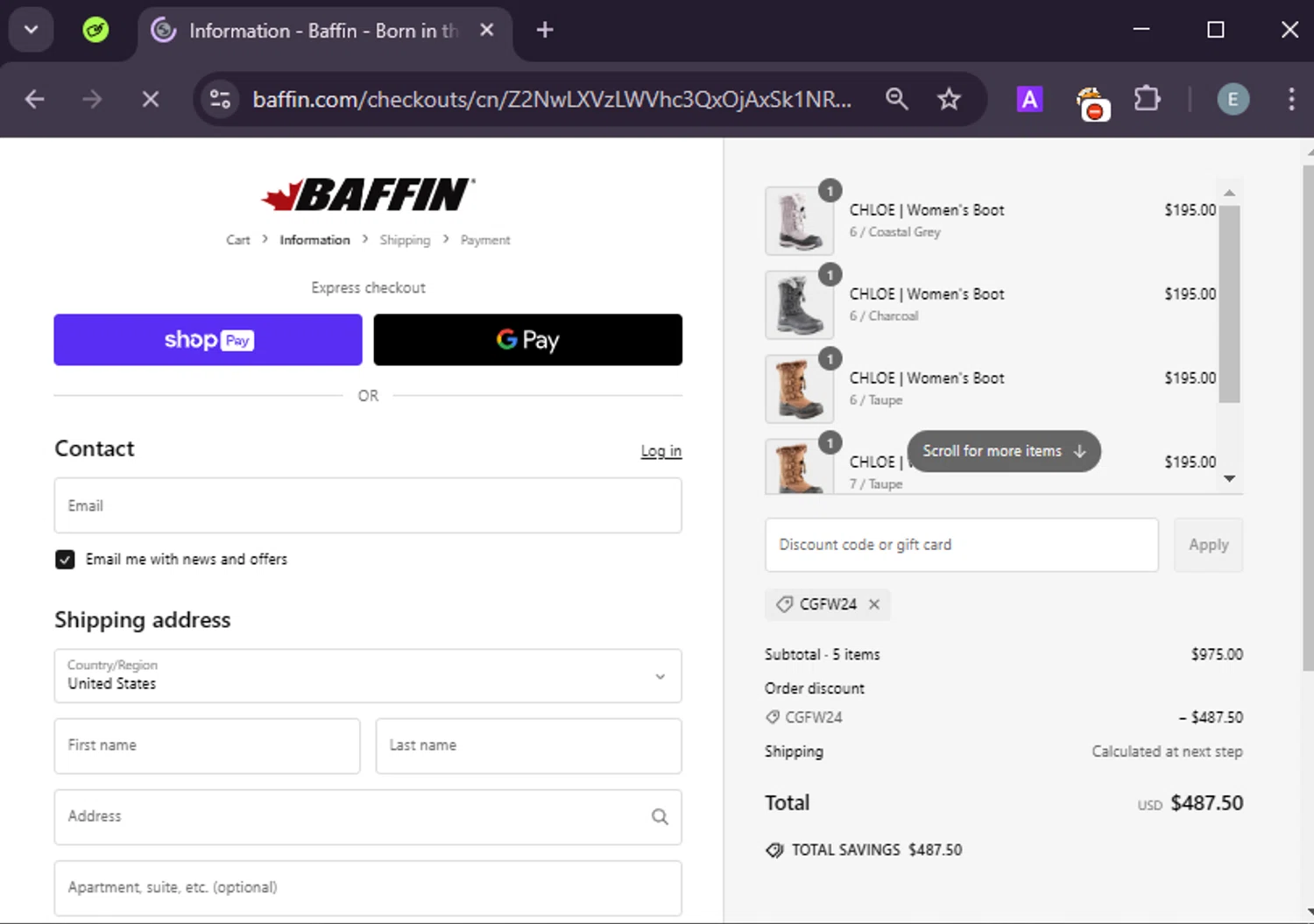Open the tab search dropdown arrow
The height and width of the screenshot is (924, 1314).
32,30
